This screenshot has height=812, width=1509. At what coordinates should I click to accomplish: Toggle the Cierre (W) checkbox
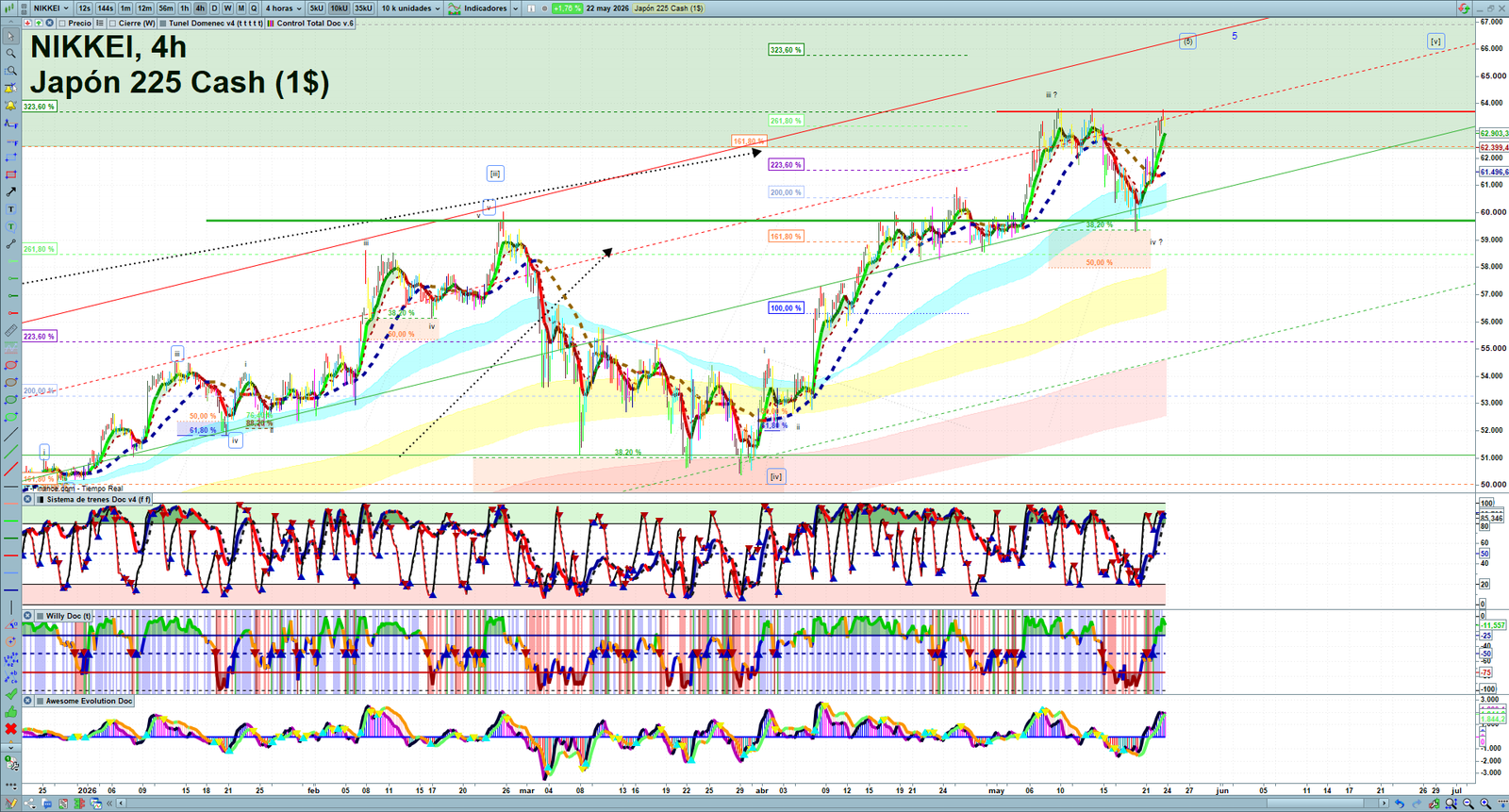(x=112, y=23)
